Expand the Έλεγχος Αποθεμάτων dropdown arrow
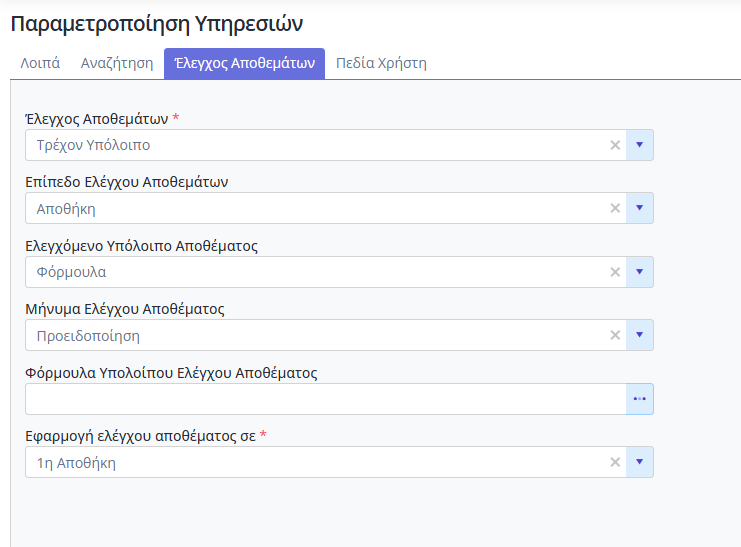This screenshot has height=547, width=741. click(639, 145)
